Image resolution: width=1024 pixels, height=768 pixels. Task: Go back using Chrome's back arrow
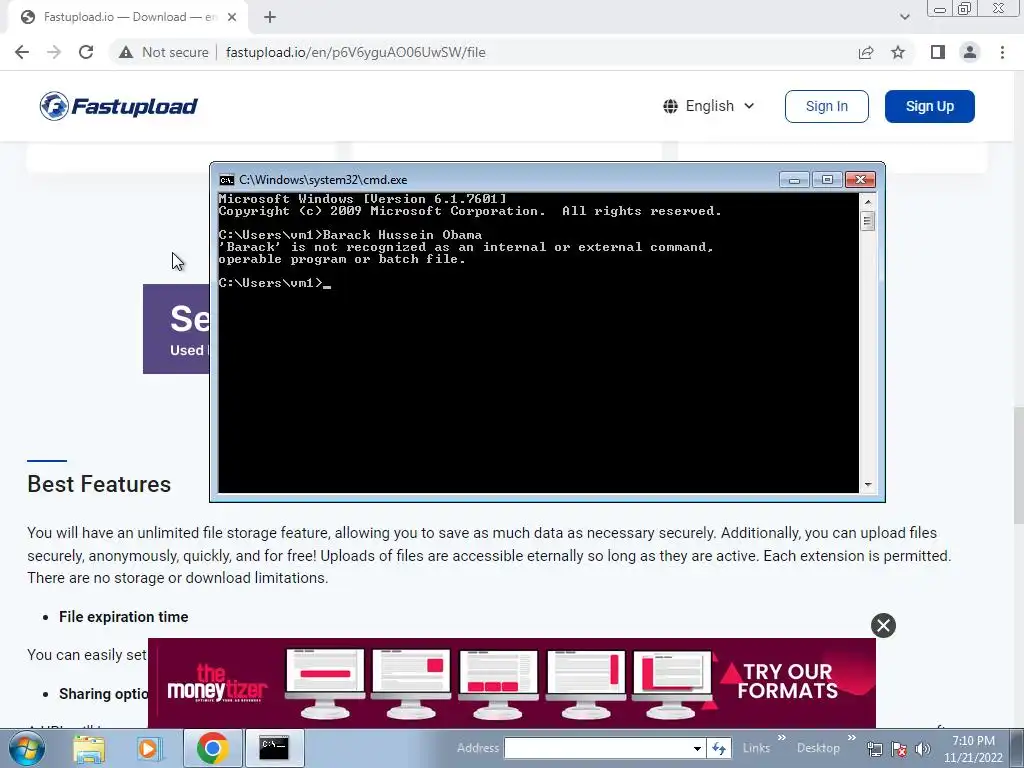(x=22, y=52)
